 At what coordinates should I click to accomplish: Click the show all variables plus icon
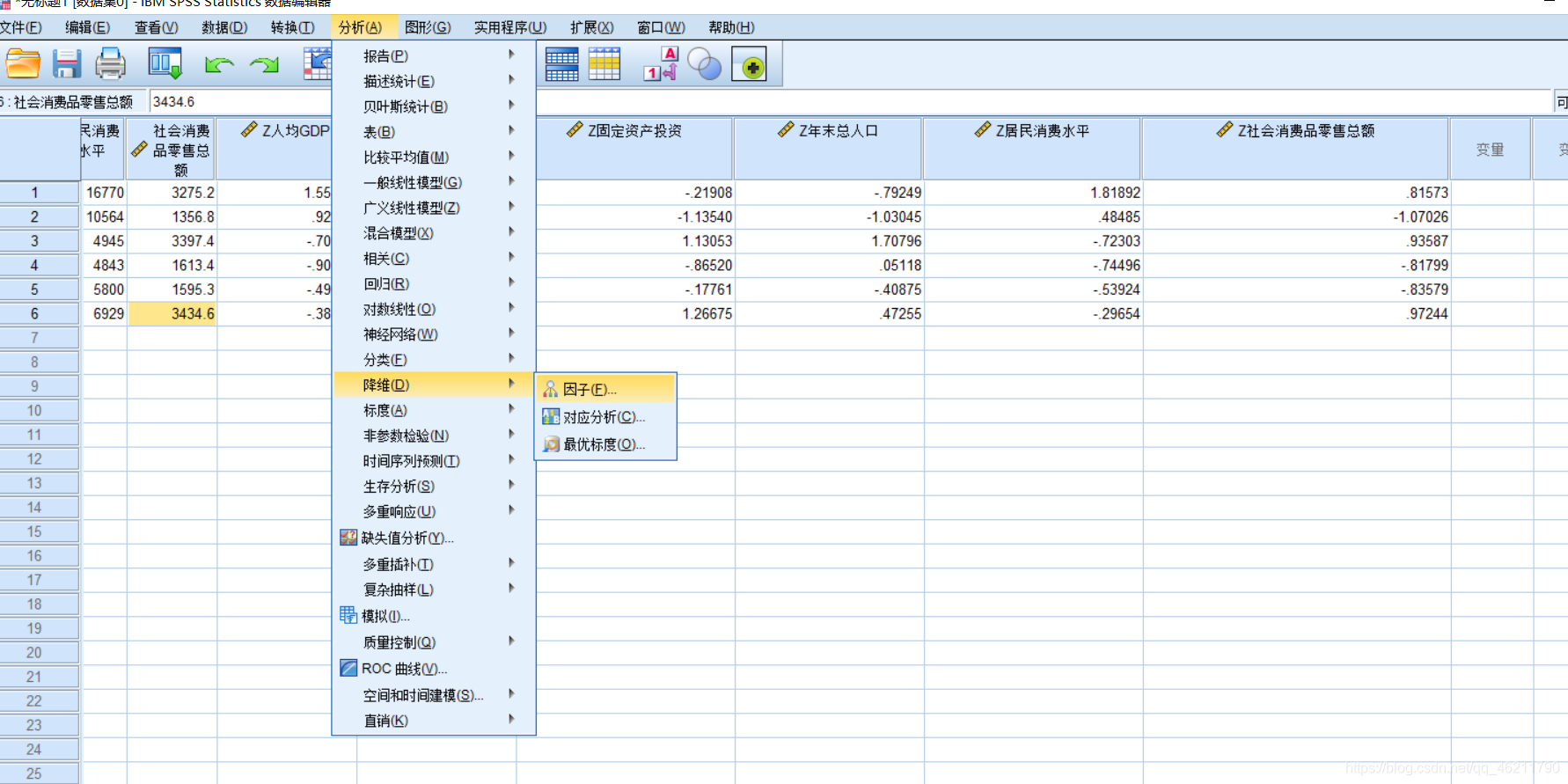pyautogui.click(x=750, y=64)
